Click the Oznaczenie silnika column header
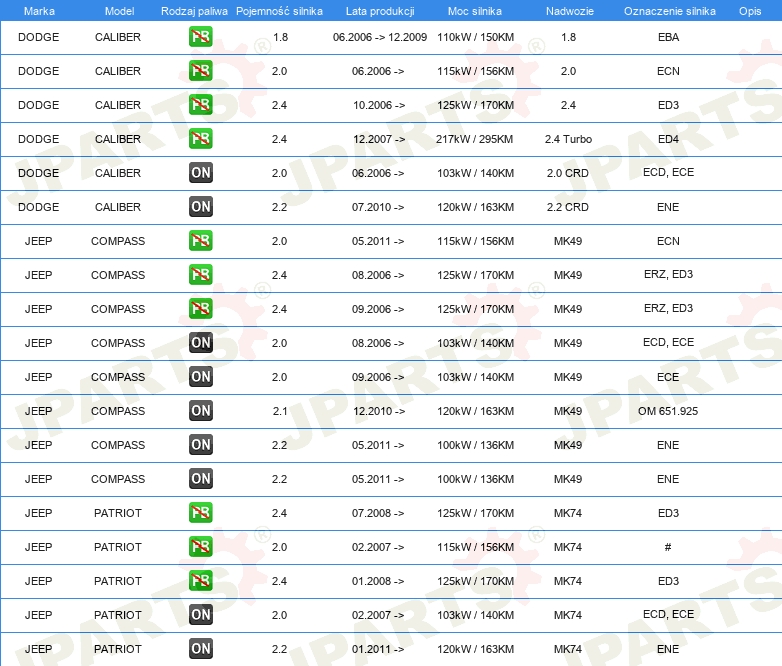The height and width of the screenshot is (666, 782). [669, 11]
